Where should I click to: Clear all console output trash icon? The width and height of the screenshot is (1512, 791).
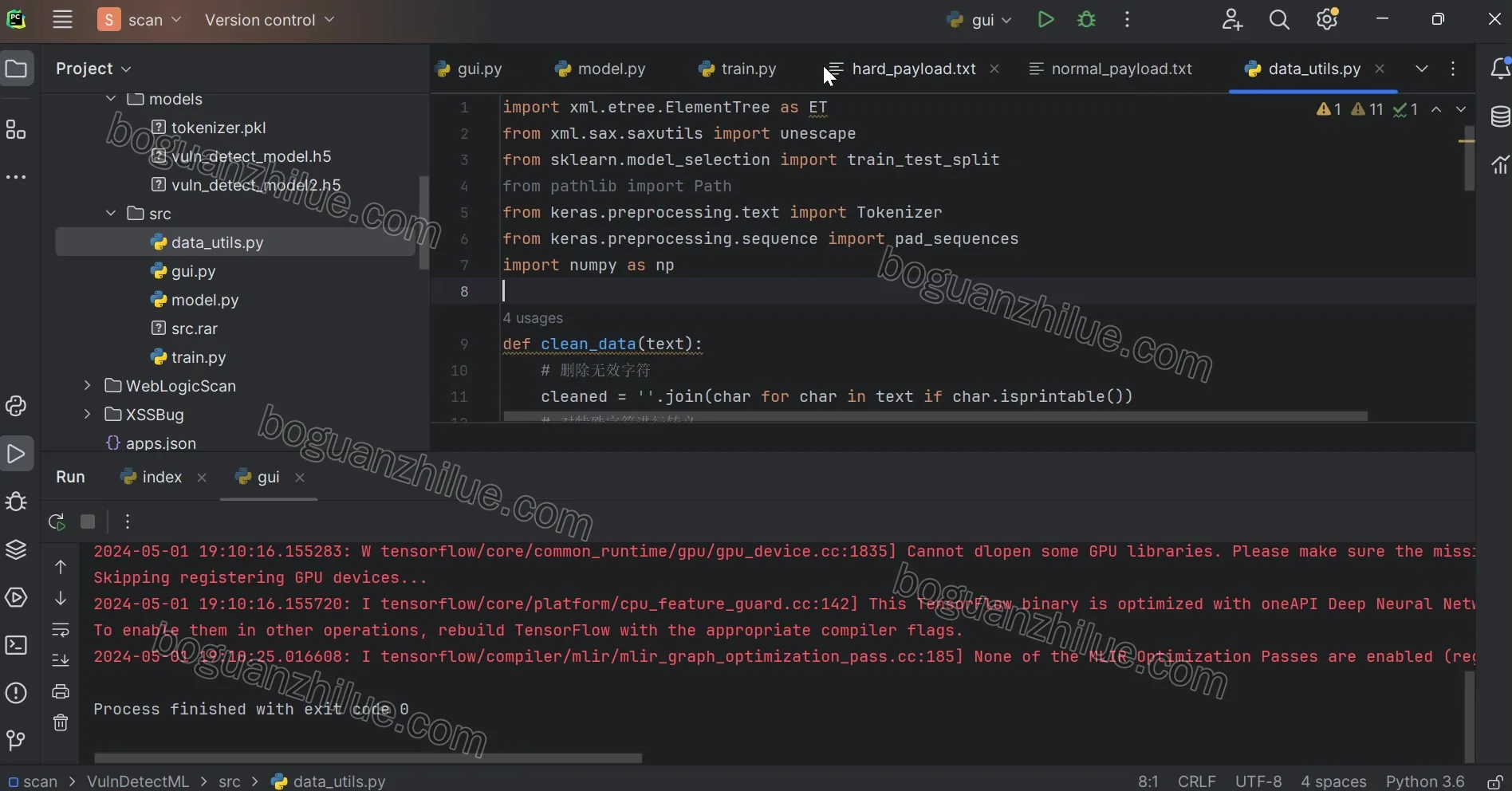pyautogui.click(x=61, y=723)
